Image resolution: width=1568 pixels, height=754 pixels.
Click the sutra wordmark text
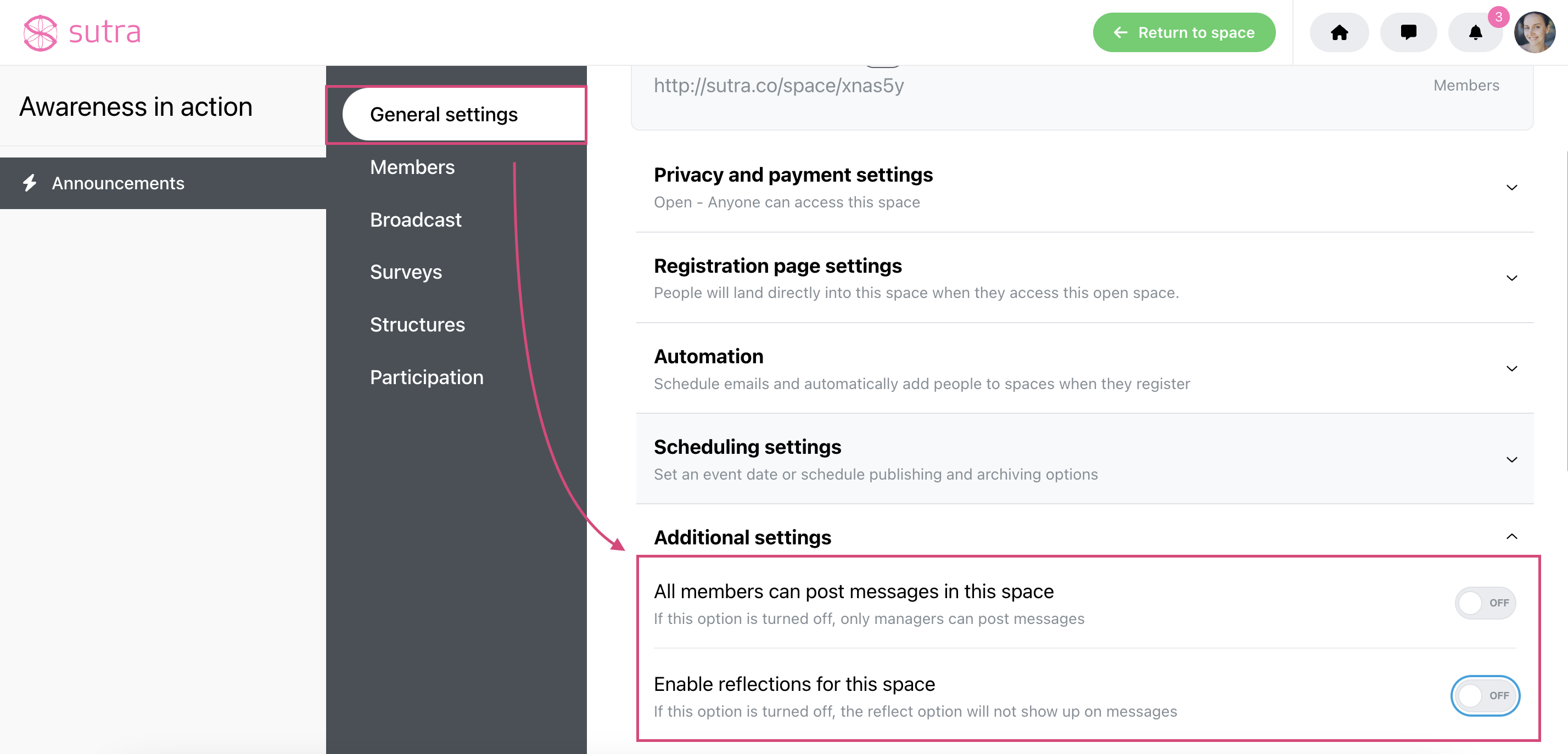105,32
